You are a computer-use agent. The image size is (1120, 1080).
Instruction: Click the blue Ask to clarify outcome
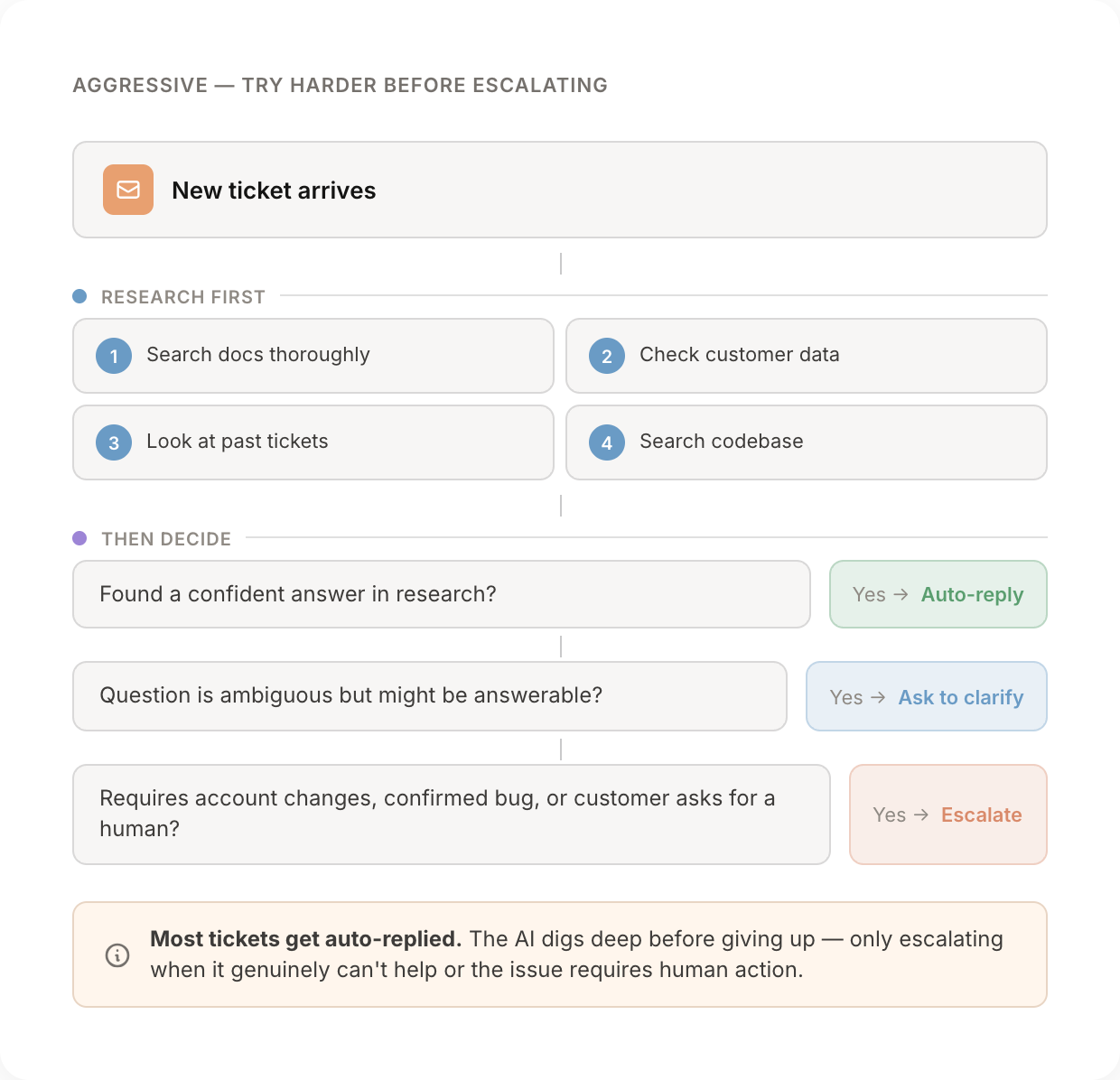(x=926, y=697)
